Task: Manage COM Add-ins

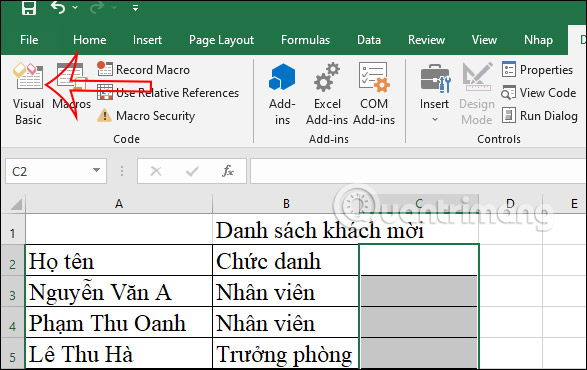Action: pos(374,94)
